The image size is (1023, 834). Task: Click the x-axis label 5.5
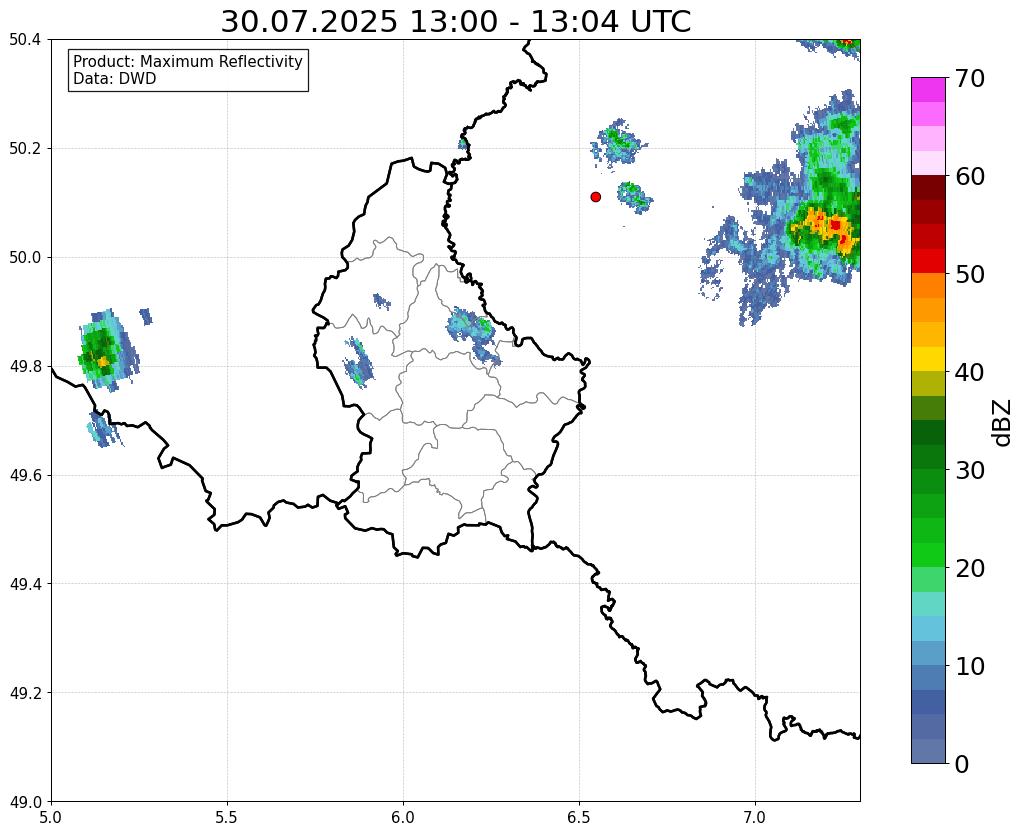click(227, 818)
